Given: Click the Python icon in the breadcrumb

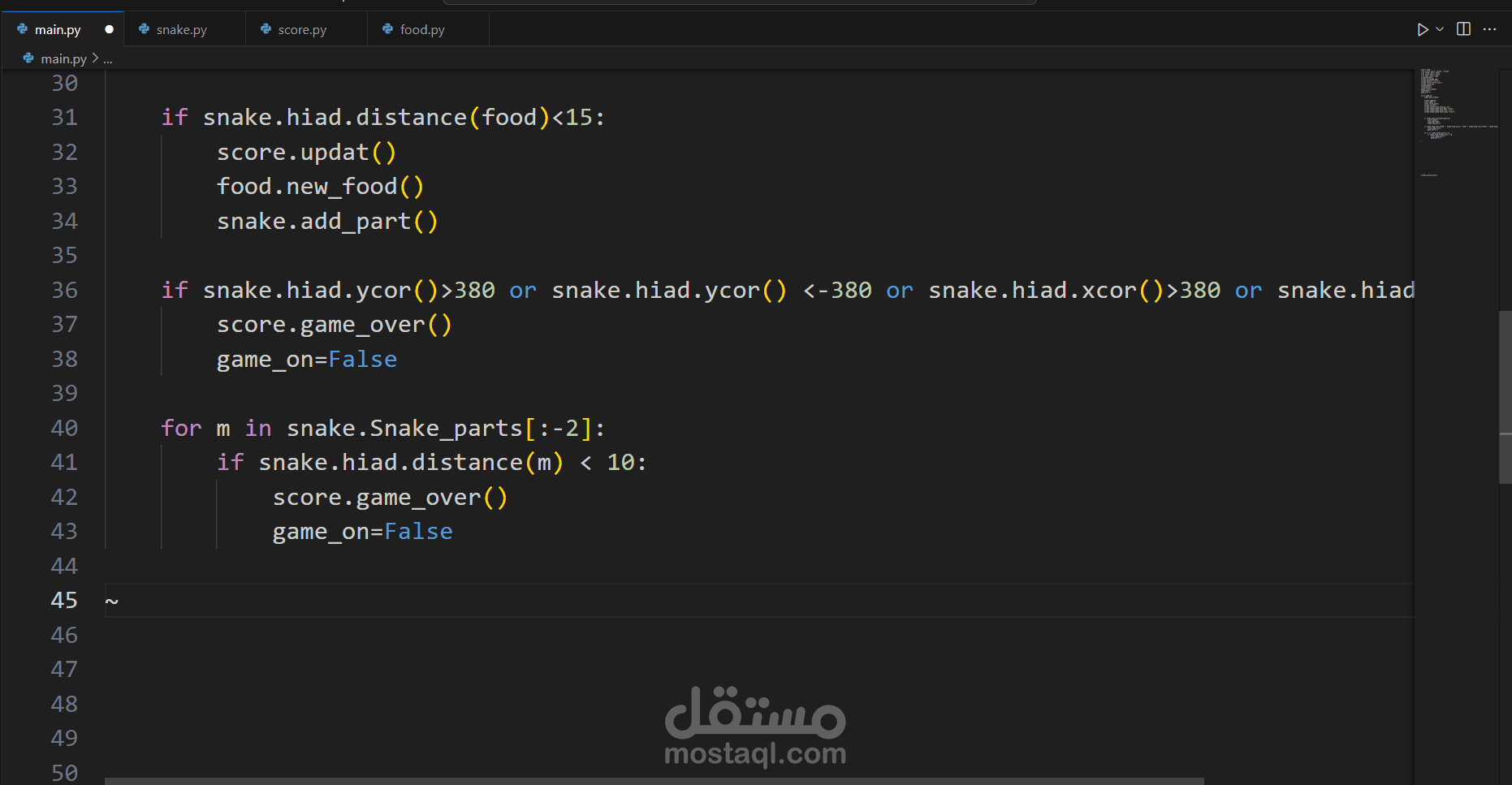Looking at the screenshot, I should 28,58.
